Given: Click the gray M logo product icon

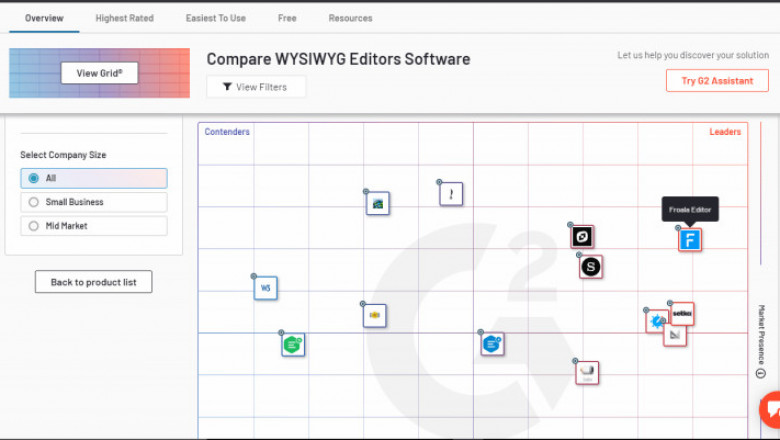Looking at the screenshot, I should tap(676, 336).
